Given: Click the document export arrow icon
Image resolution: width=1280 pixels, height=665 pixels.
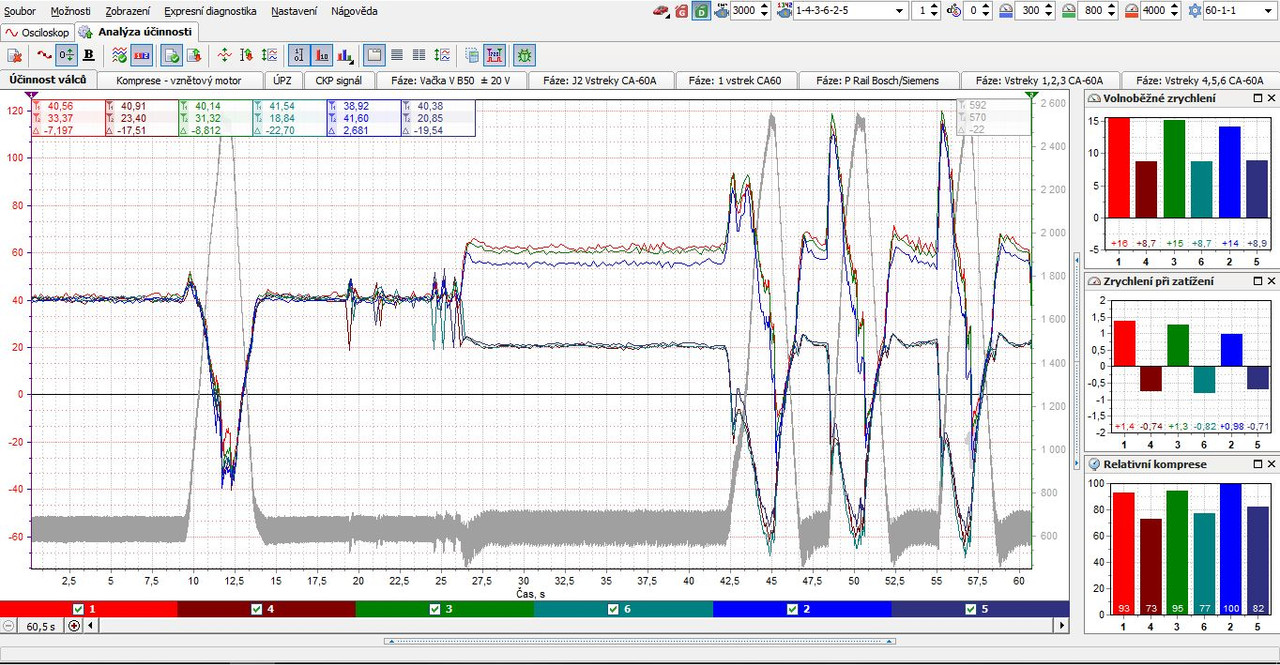Looking at the screenshot, I should click(194, 55).
